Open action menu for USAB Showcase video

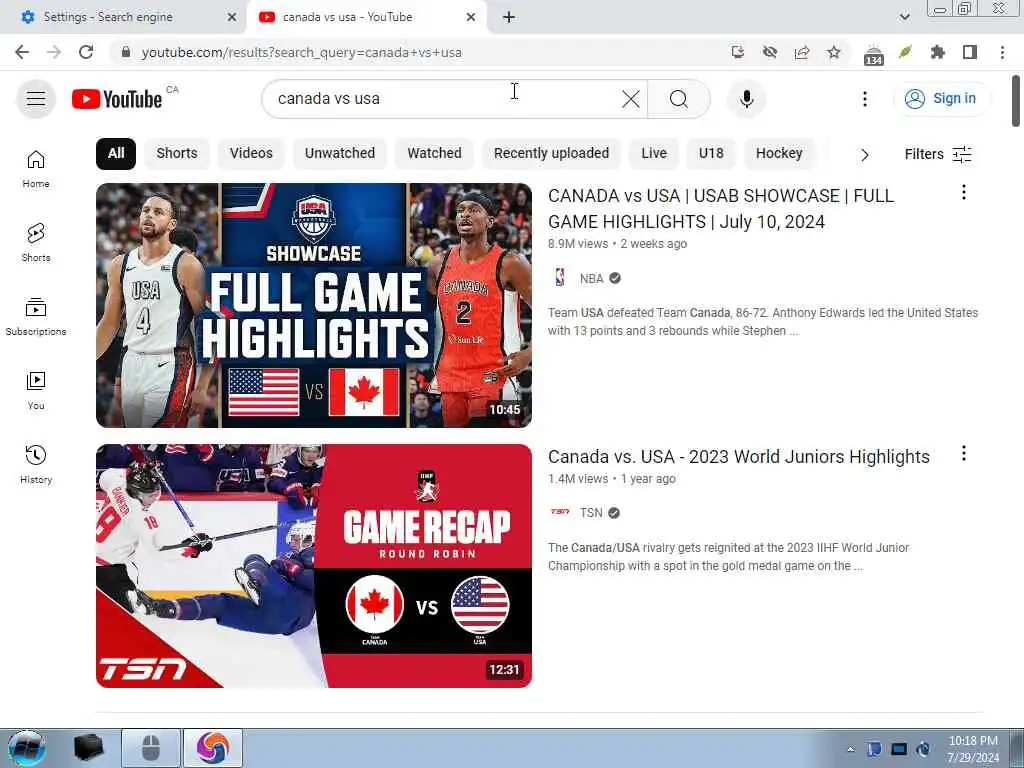coord(963,192)
